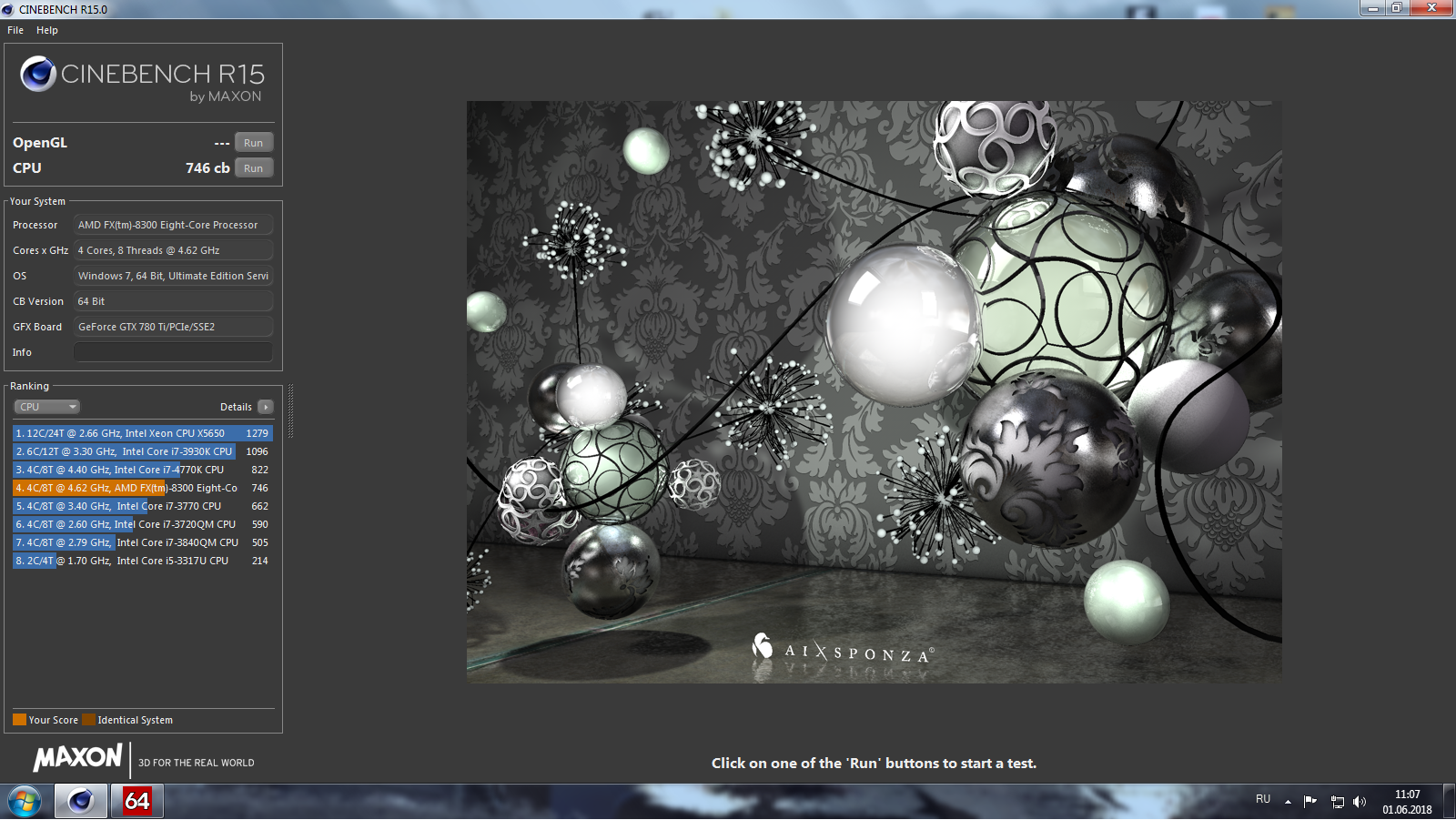Screen dimensions: 1456x820
Task: Click the orange Your Score legend swatch
Action: click(x=19, y=720)
